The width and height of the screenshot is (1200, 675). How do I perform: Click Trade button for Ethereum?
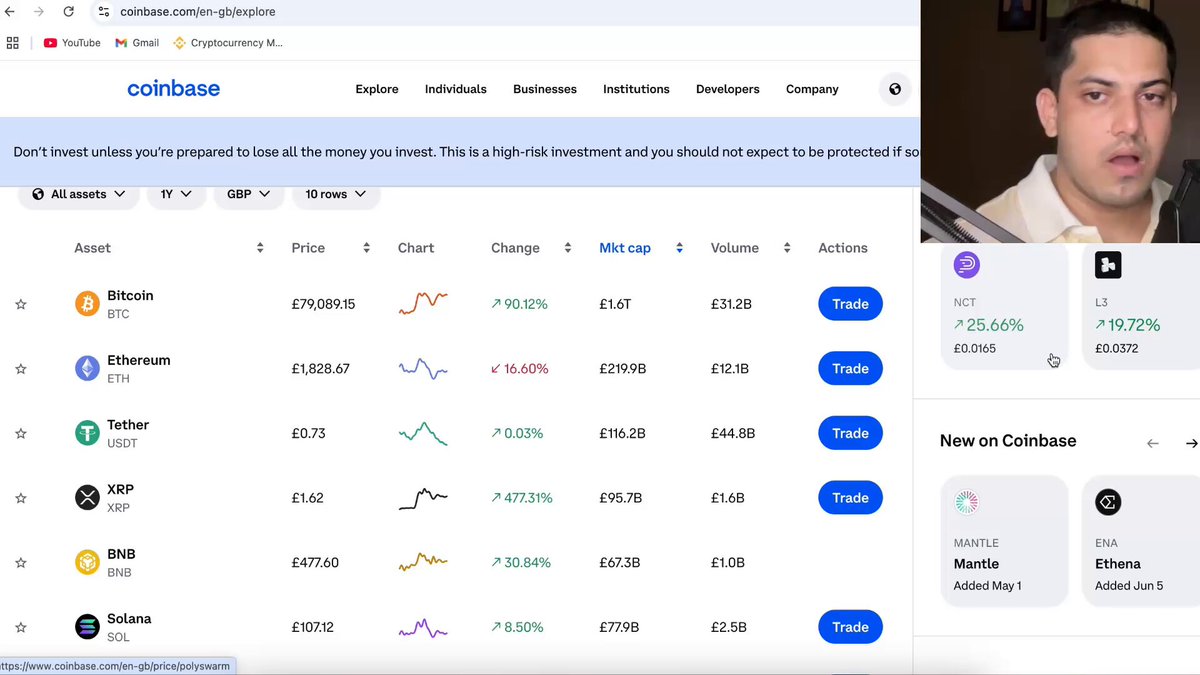tap(850, 369)
